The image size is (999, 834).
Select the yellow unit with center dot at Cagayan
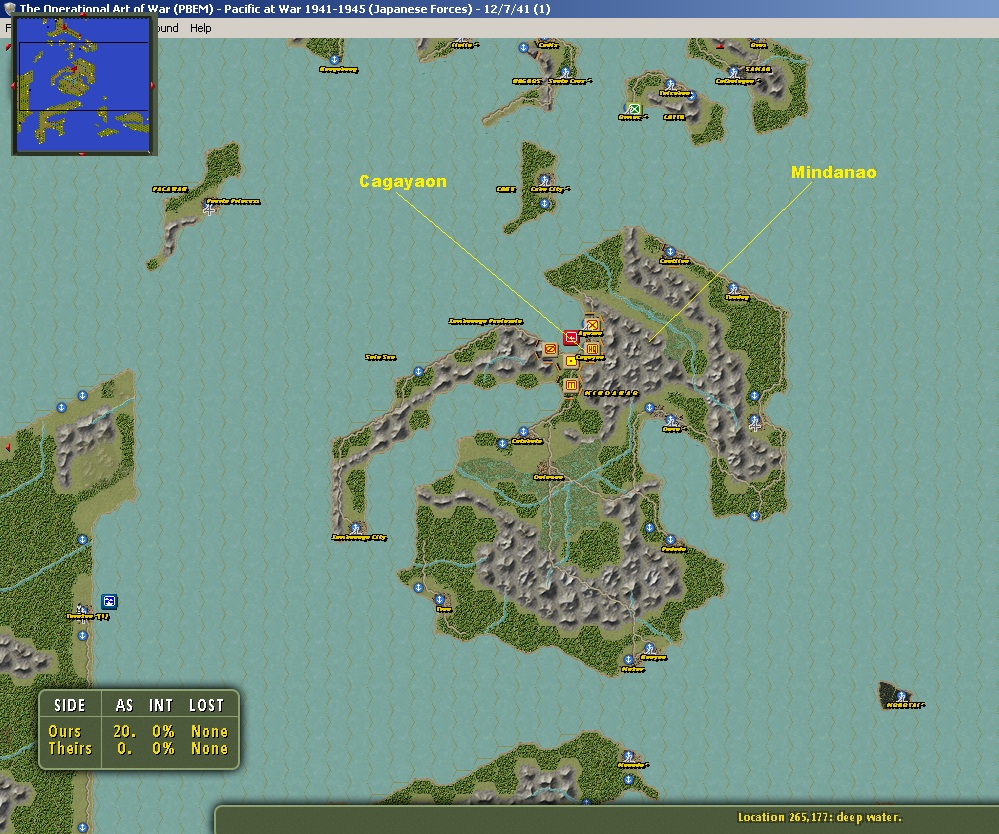(571, 361)
